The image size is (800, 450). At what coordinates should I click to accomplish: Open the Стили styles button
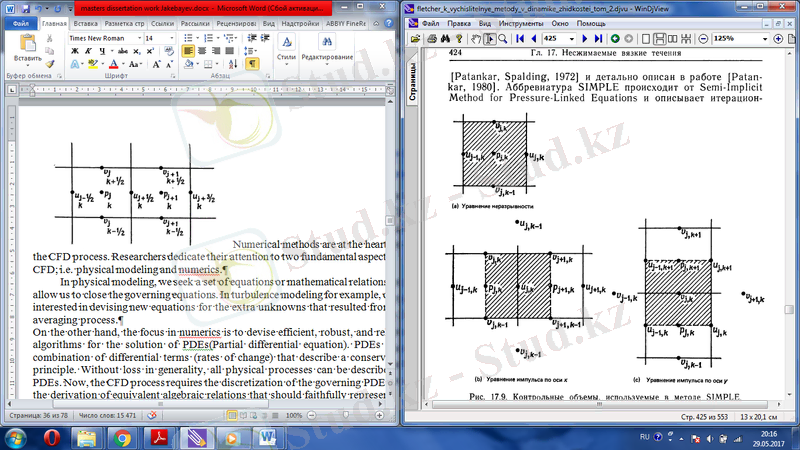pyautogui.click(x=286, y=49)
